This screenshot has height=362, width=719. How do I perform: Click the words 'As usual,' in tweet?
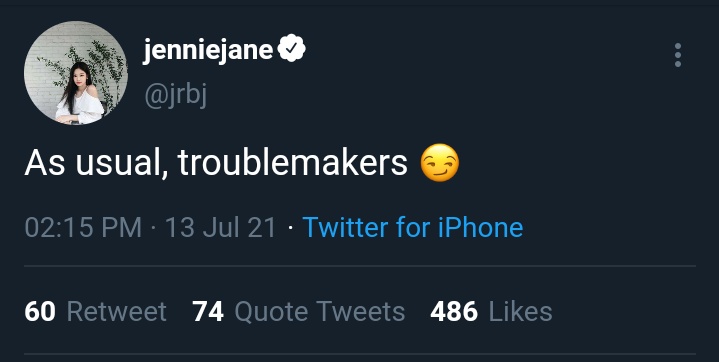96,164
